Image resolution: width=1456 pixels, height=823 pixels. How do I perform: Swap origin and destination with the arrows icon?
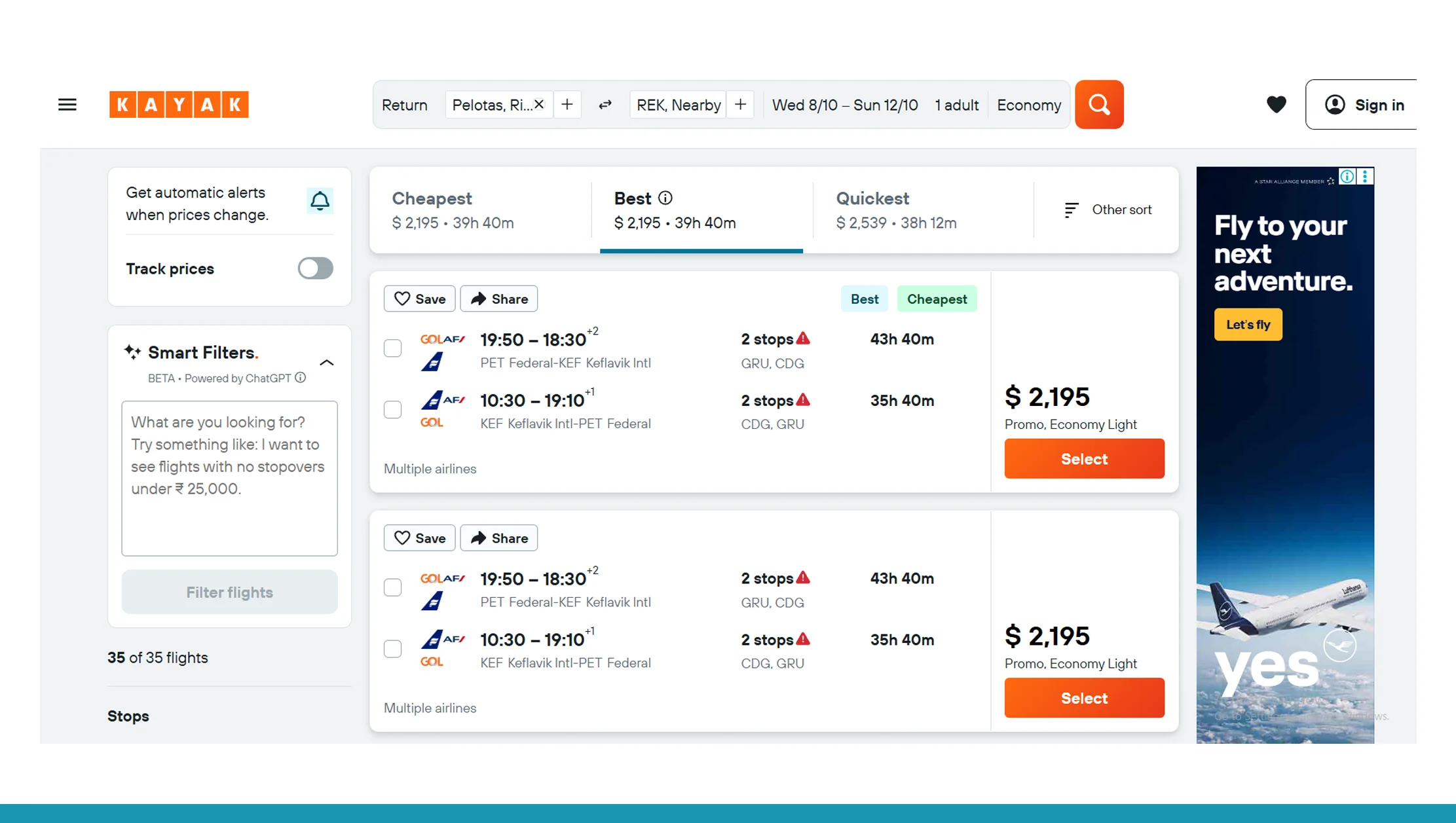coord(605,105)
